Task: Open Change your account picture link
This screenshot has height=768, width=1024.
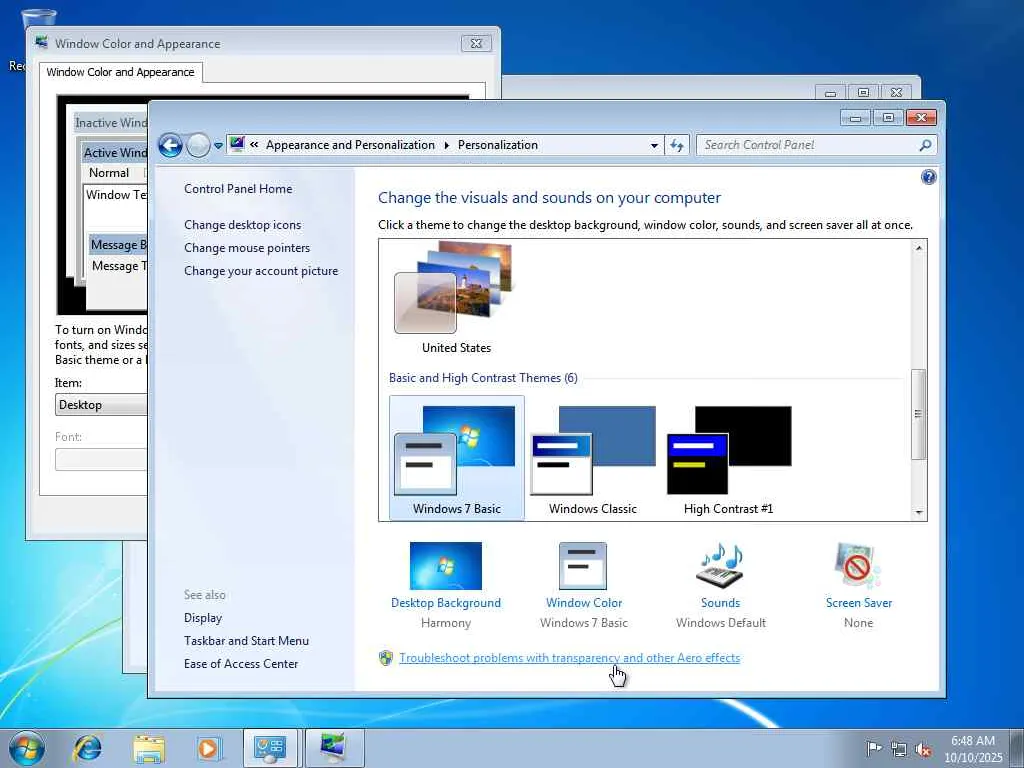Action: coord(261,271)
